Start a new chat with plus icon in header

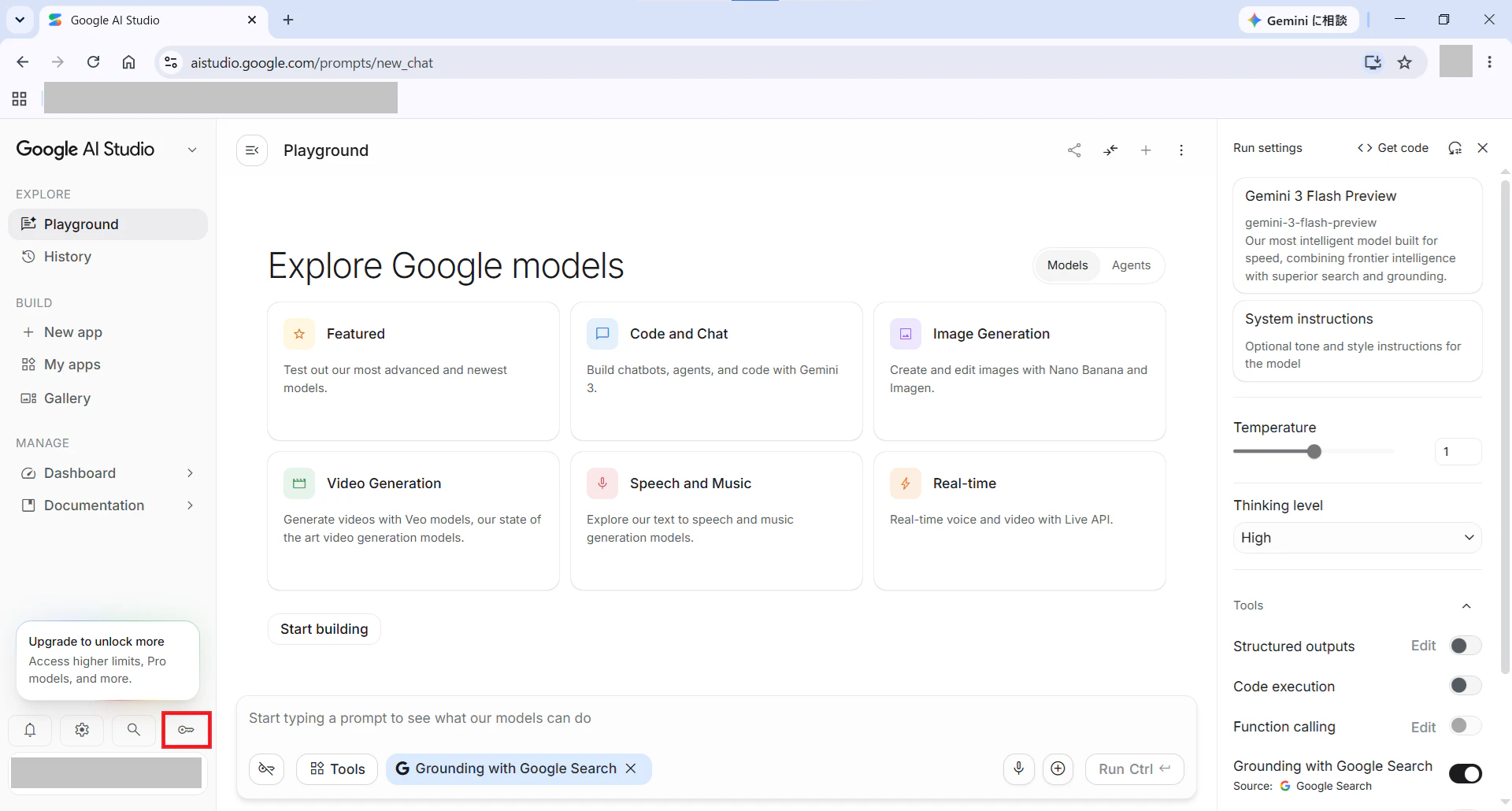coord(1146,150)
